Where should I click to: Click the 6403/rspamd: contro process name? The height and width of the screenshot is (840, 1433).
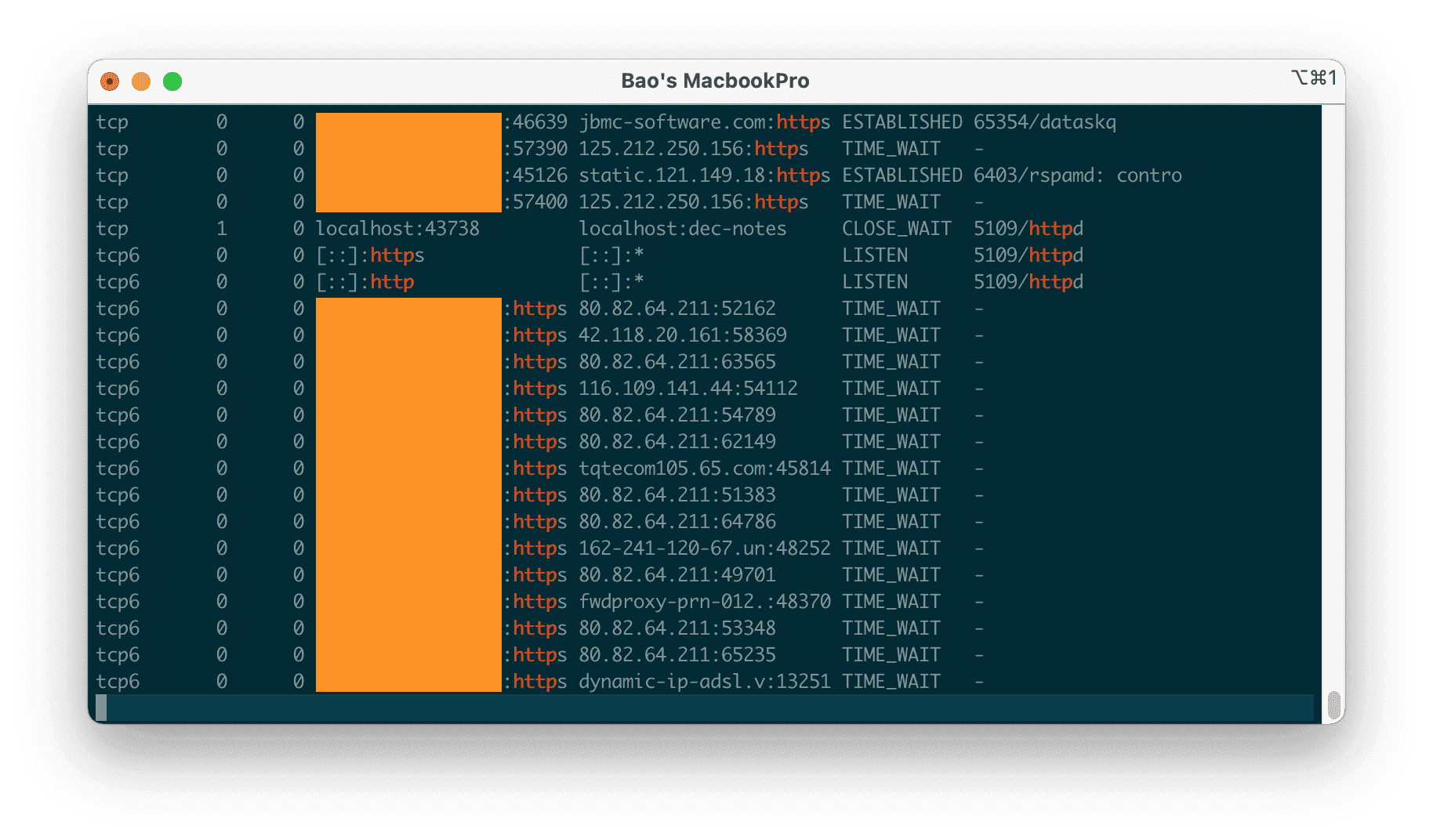click(x=1077, y=176)
